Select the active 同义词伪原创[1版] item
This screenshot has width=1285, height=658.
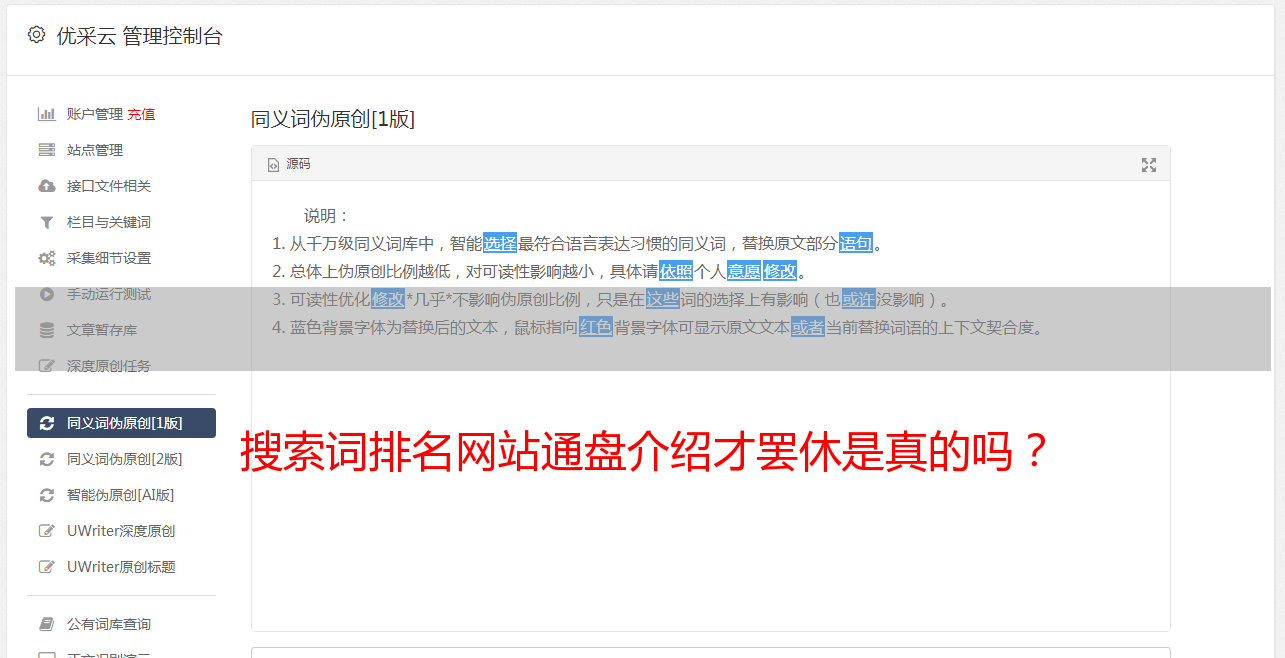click(121, 423)
